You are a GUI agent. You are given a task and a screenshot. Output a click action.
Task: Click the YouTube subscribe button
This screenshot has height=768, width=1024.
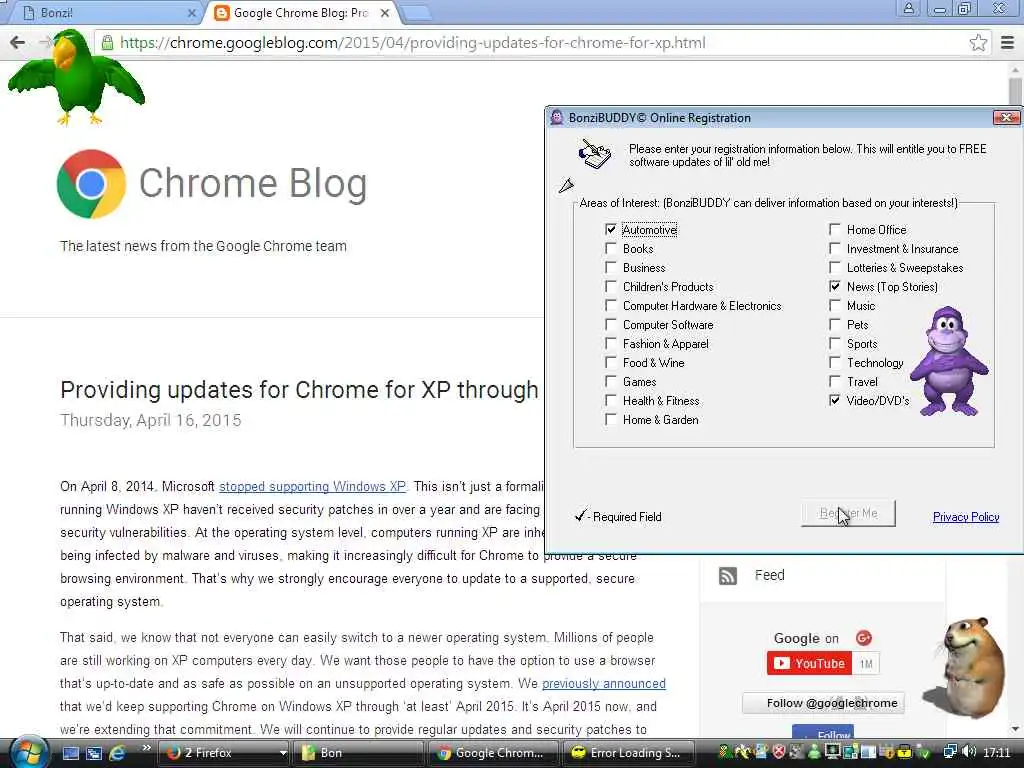tap(809, 664)
